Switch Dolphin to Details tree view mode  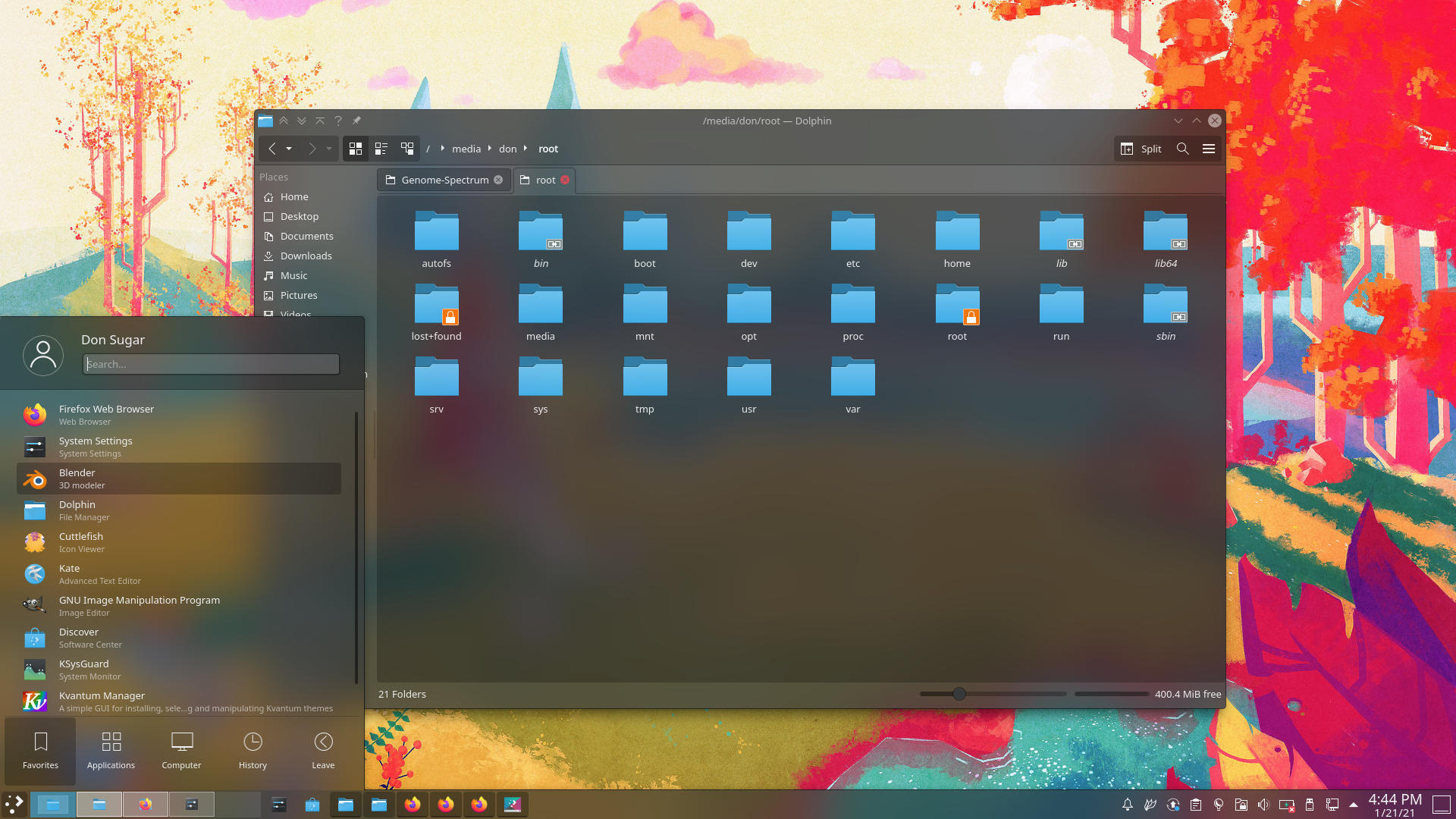[407, 149]
